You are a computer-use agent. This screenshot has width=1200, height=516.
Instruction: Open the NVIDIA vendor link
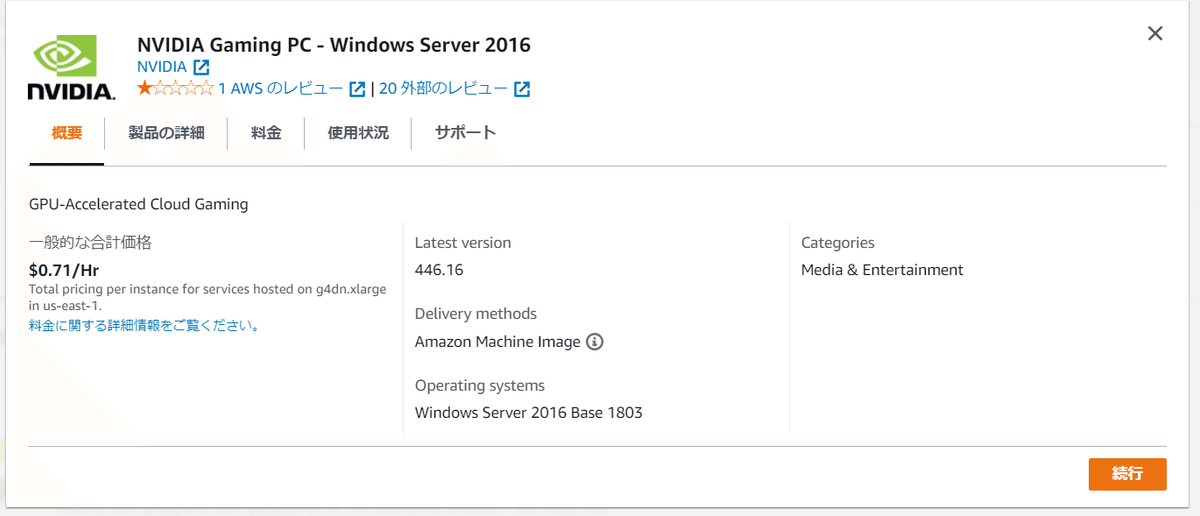[x=162, y=66]
